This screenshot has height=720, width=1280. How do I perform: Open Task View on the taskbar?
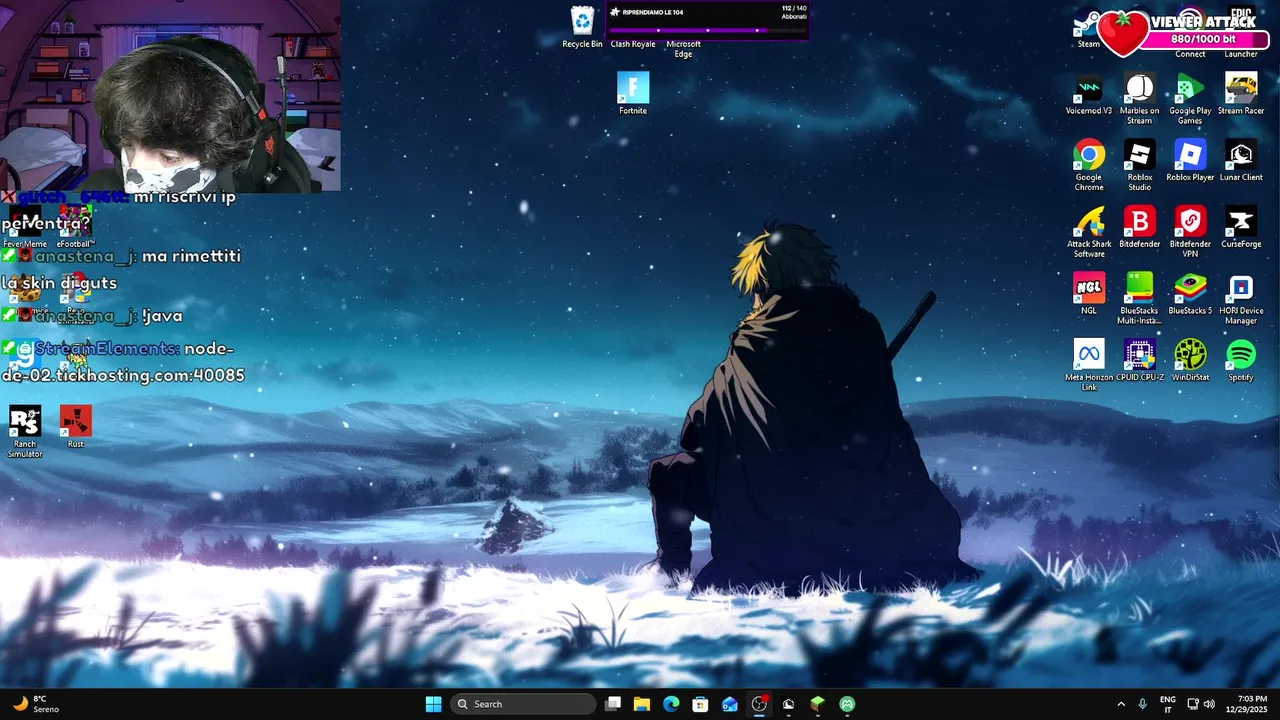click(613, 704)
